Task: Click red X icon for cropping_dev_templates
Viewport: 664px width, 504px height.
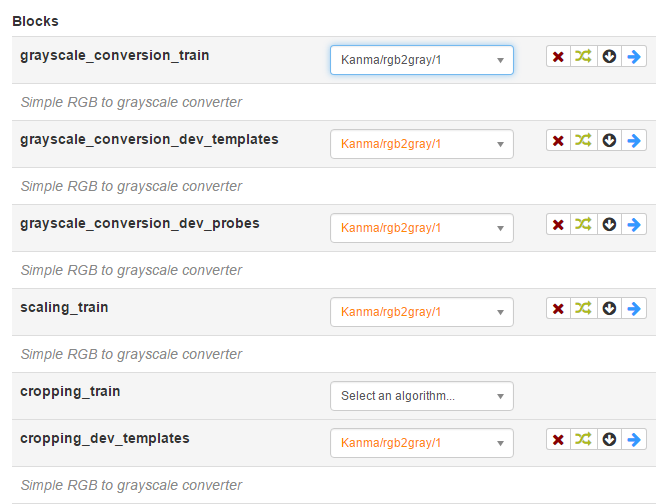Action: [x=558, y=439]
